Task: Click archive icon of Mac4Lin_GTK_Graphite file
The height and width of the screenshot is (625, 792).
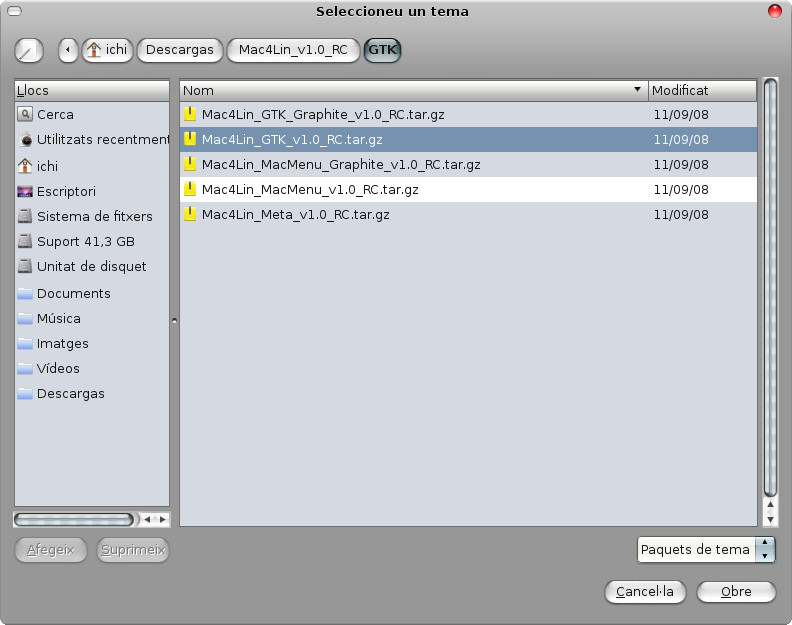Action: (190, 114)
